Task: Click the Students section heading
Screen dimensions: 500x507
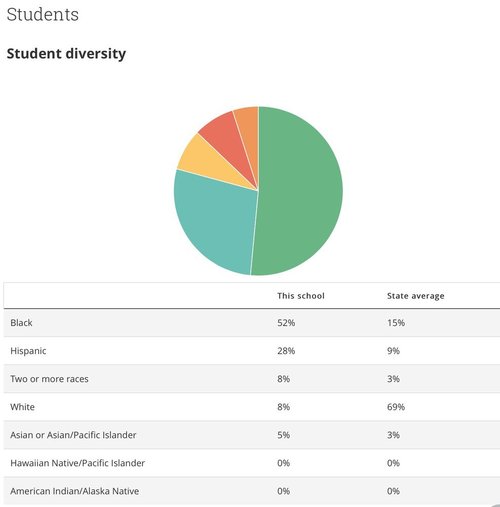Action: pyautogui.click(x=43, y=15)
